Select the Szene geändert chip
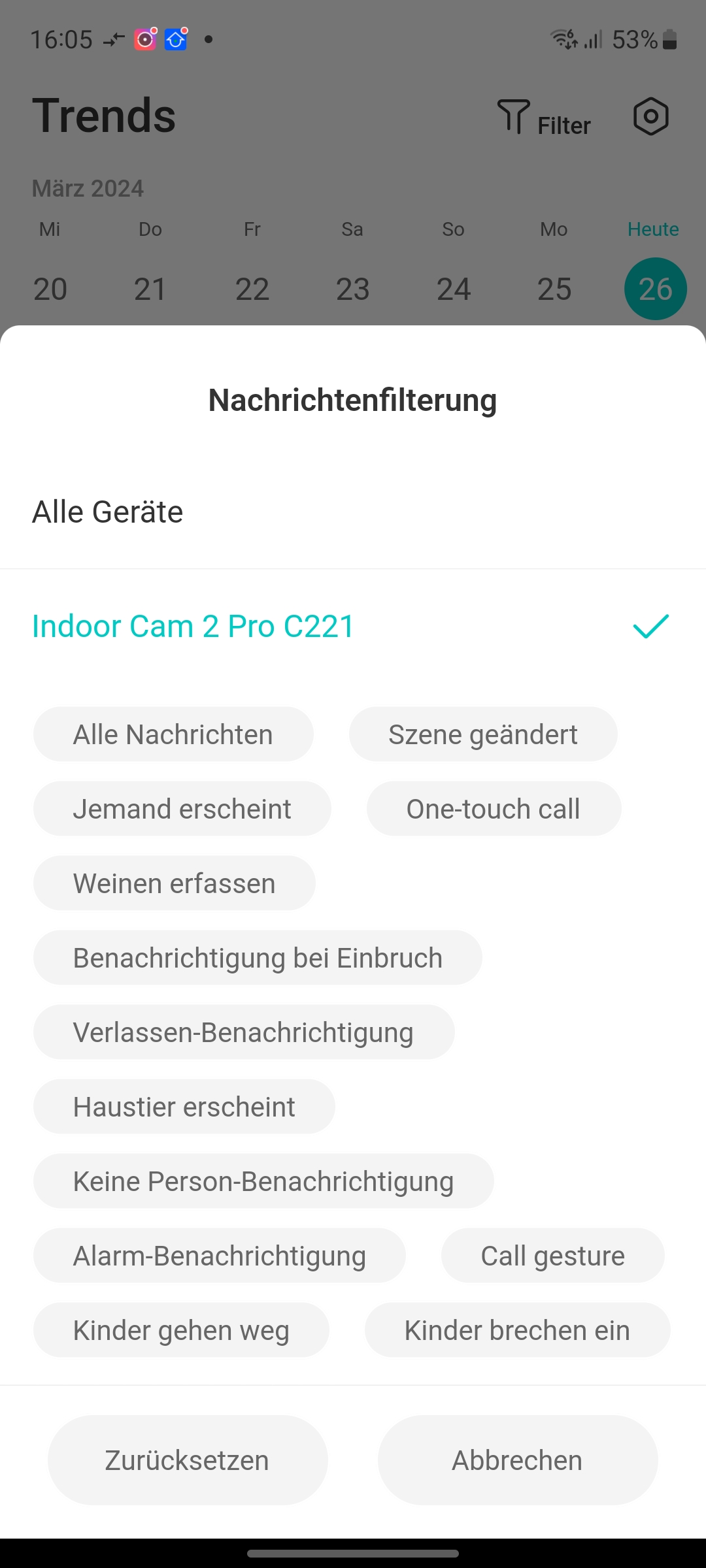706x1568 pixels. 483,734
